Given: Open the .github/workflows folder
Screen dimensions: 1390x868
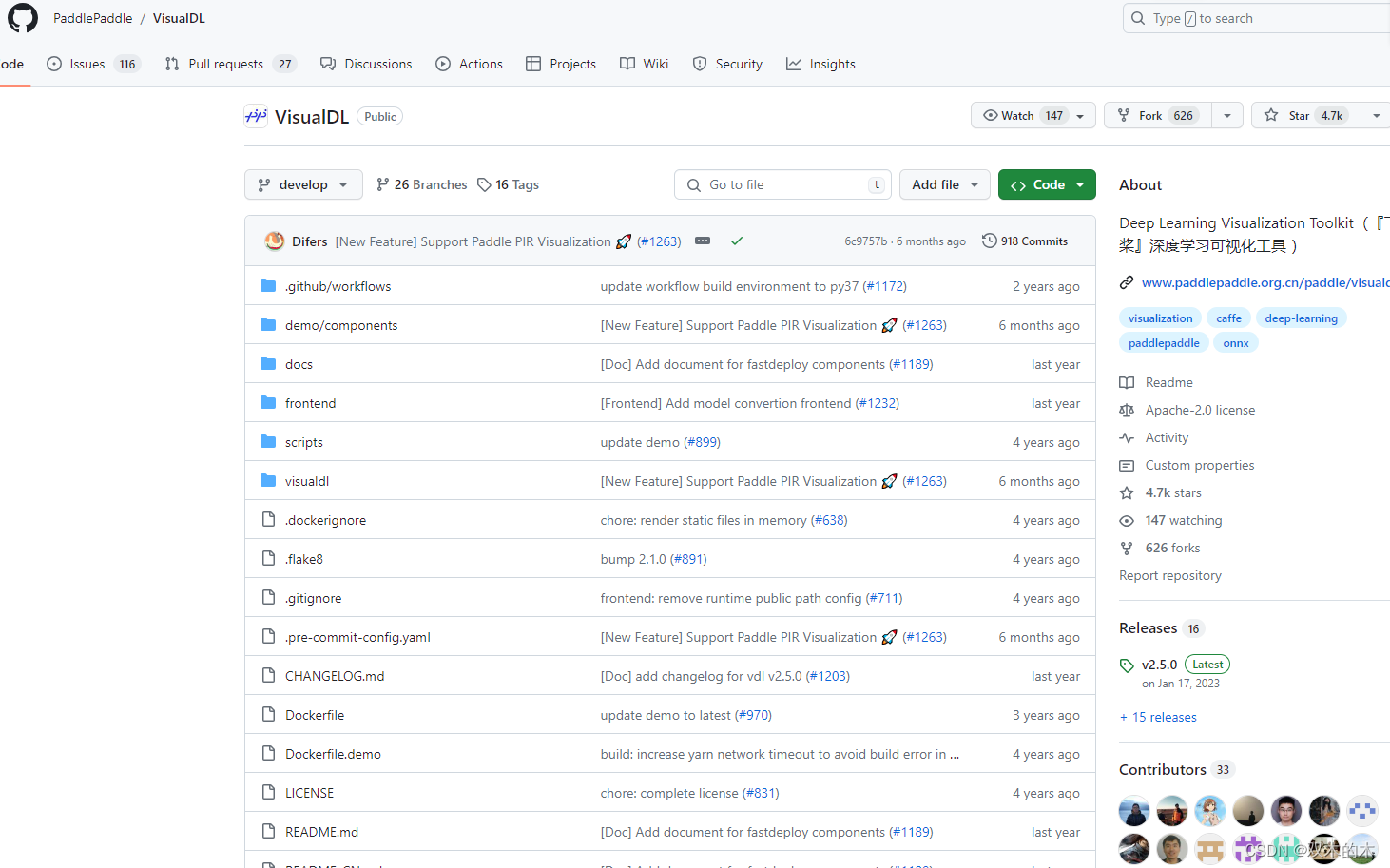Looking at the screenshot, I should [x=338, y=286].
